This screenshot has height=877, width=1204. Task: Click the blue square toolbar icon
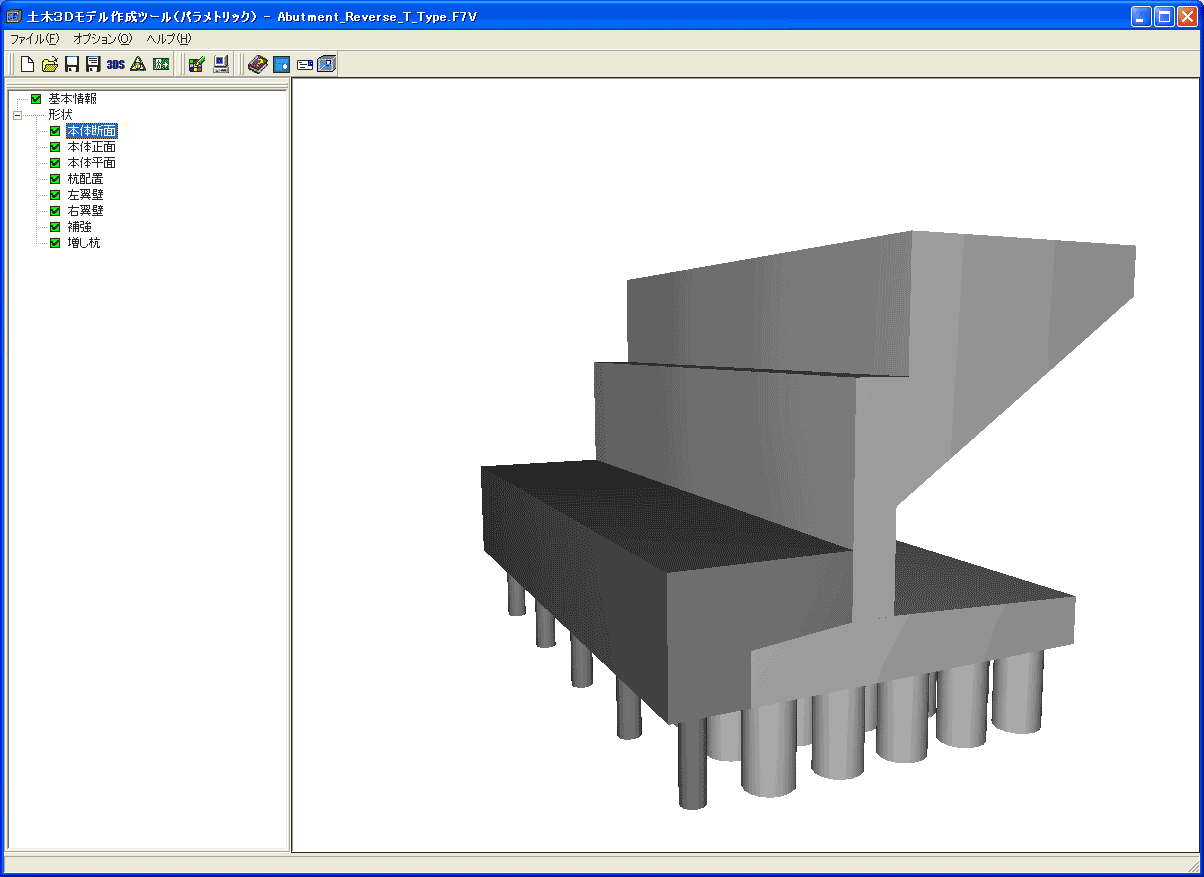click(282, 65)
